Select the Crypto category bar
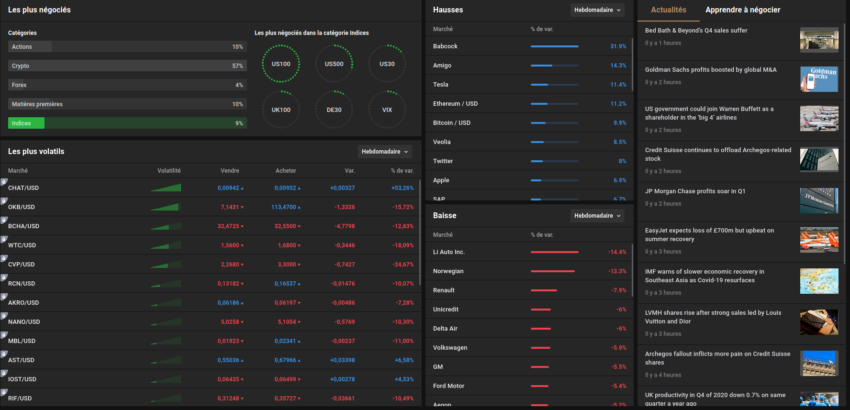The width and height of the screenshot is (850, 410). tap(126, 66)
